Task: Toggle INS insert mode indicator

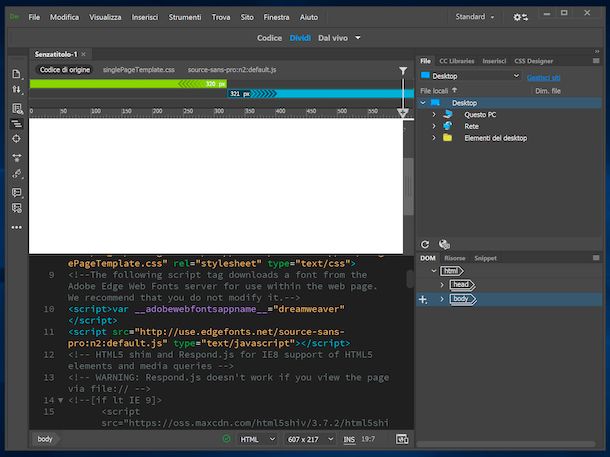Action: [349, 439]
